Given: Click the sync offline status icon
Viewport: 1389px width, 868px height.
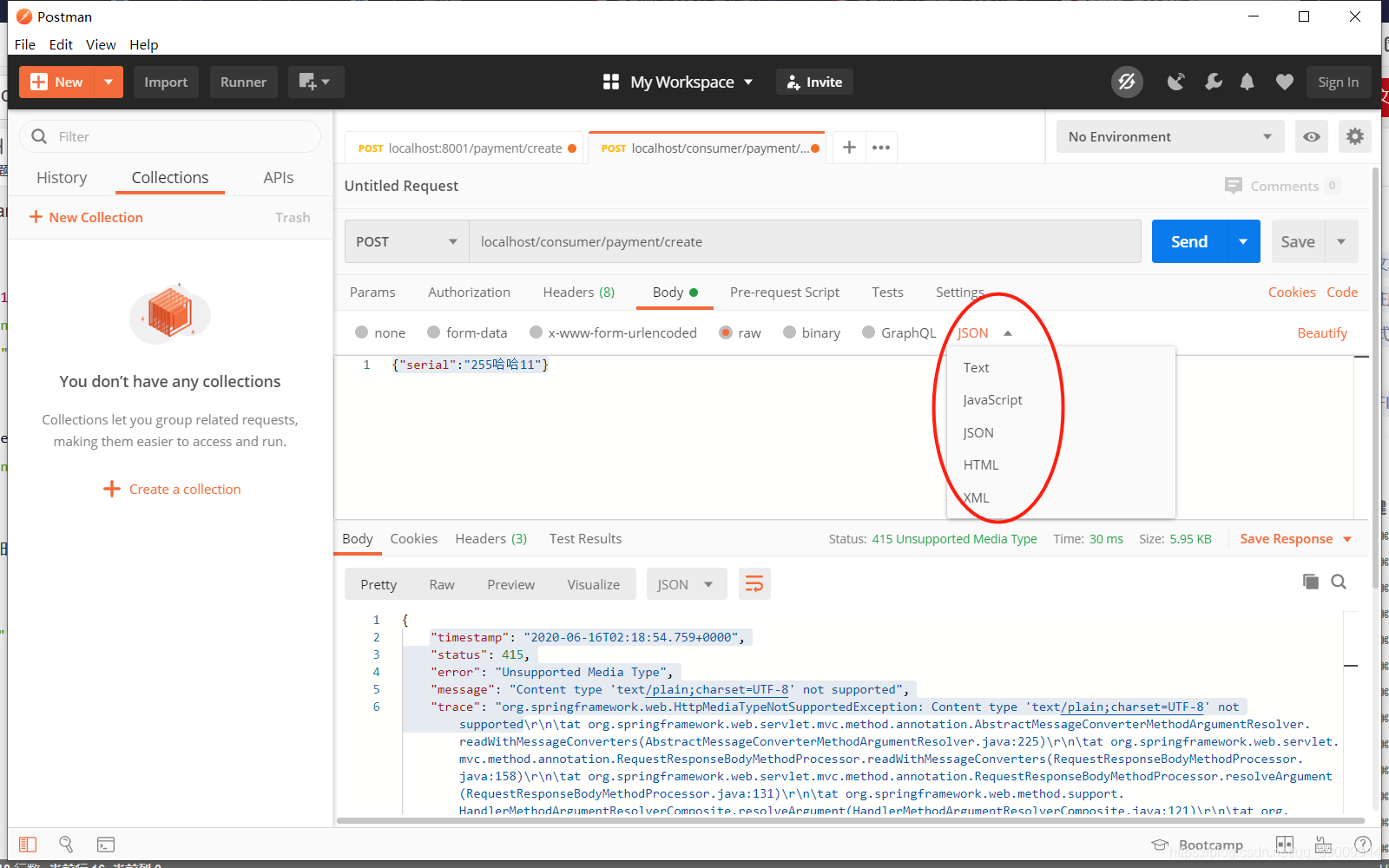Looking at the screenshot, I should [x=1127, y=82].
